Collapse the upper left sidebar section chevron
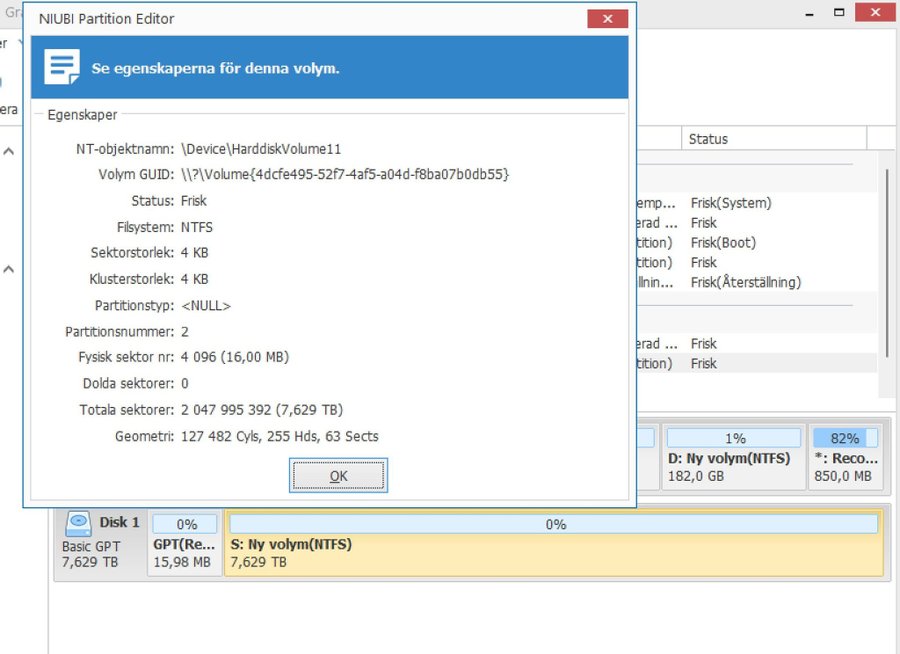This screenshot has height=654, width=900. 9,152
